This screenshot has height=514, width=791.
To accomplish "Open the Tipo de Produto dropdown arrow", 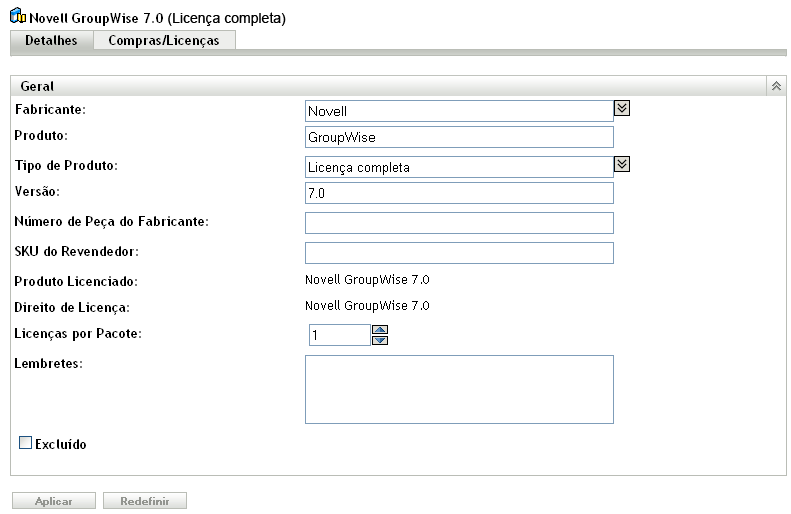I will point(622,165).
